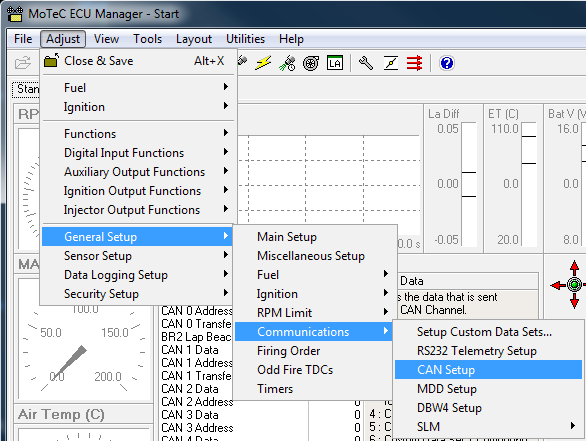Screen dimensions: 586x441
Task: Select the Communications menu item
Action: [314, 332]
